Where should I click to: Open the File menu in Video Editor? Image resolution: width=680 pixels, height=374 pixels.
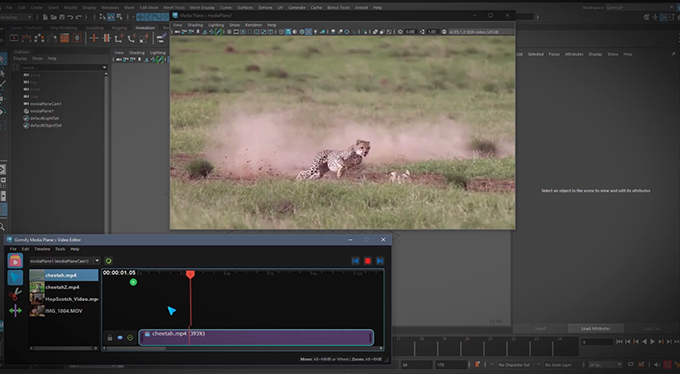point(13,249)
